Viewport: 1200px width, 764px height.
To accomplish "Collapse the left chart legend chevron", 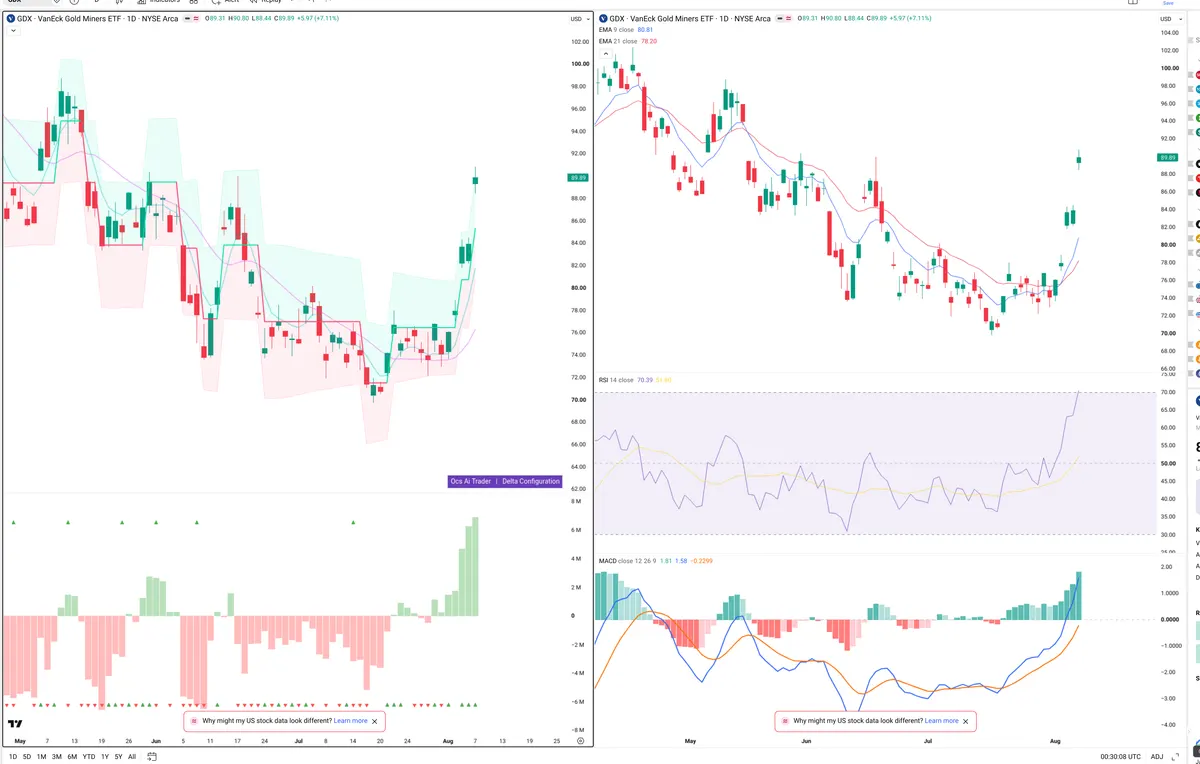I will click(13, 31).
